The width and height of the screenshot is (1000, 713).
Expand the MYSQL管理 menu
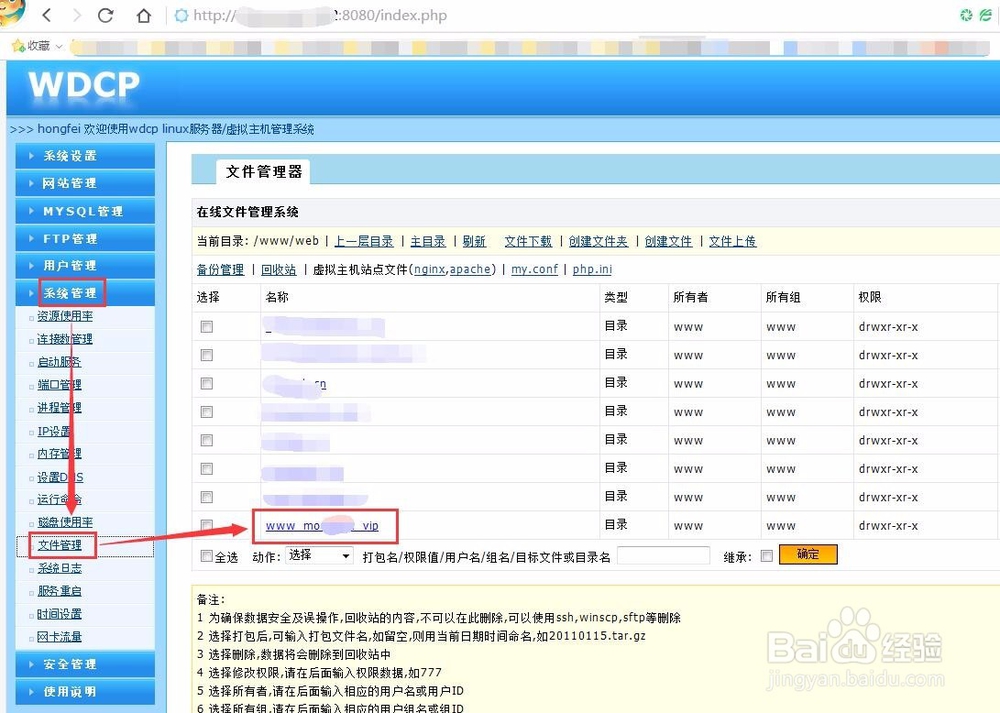pyautogui.click(x=85, y=211)
